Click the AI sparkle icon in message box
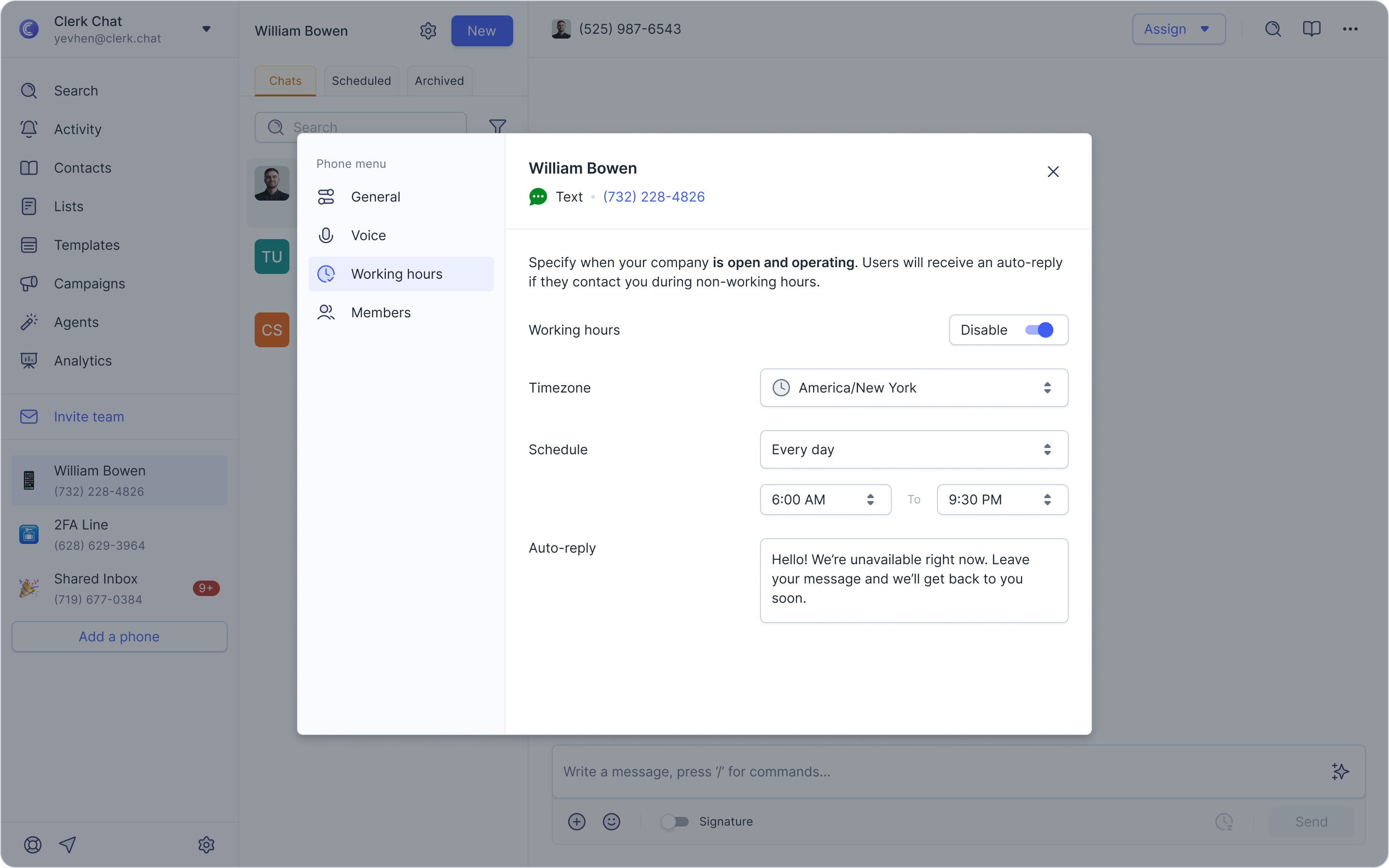Screen dimensions: 1389x868 1340,772
